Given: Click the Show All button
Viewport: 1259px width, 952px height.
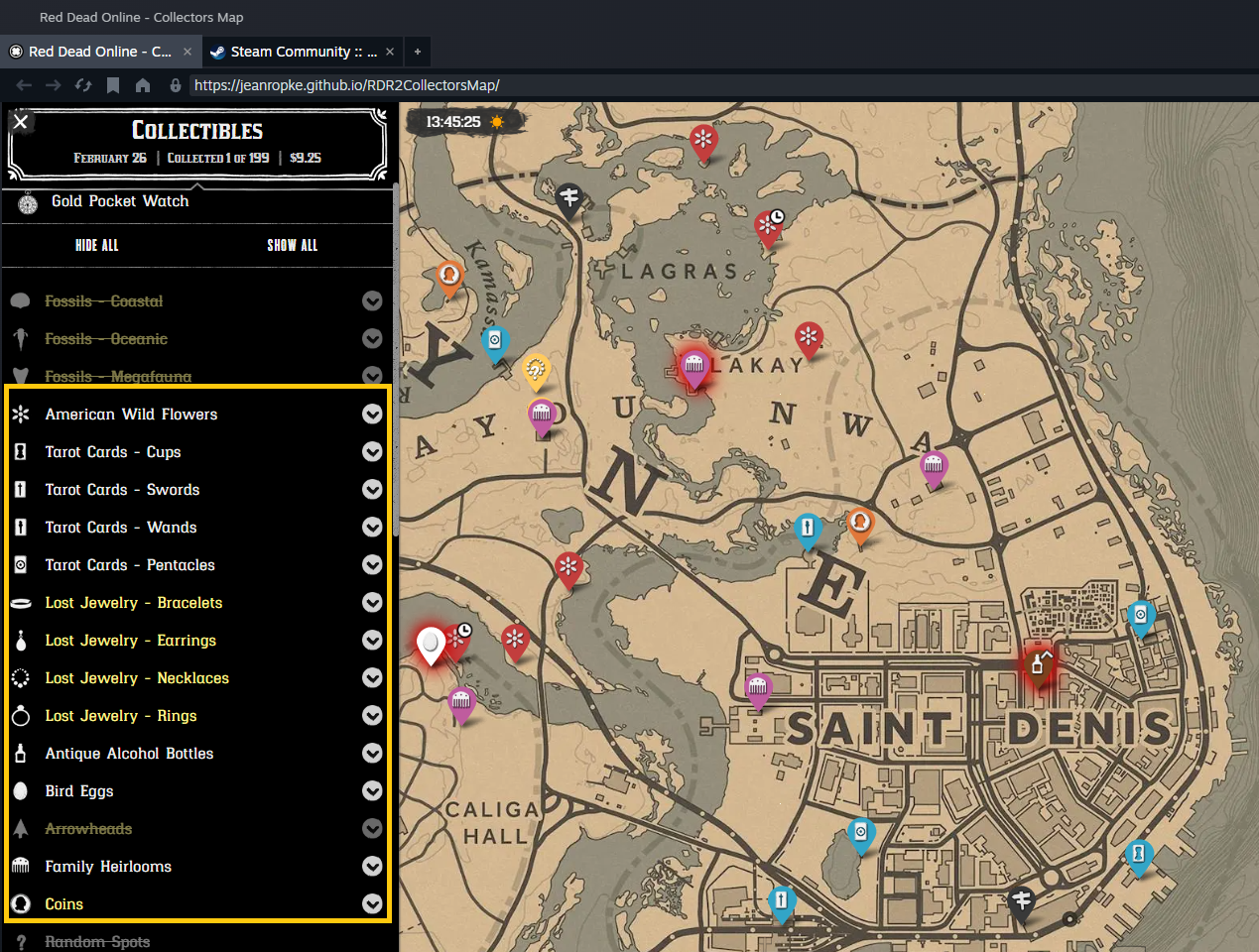Looking at the screenshot, I should click(293, 246).
